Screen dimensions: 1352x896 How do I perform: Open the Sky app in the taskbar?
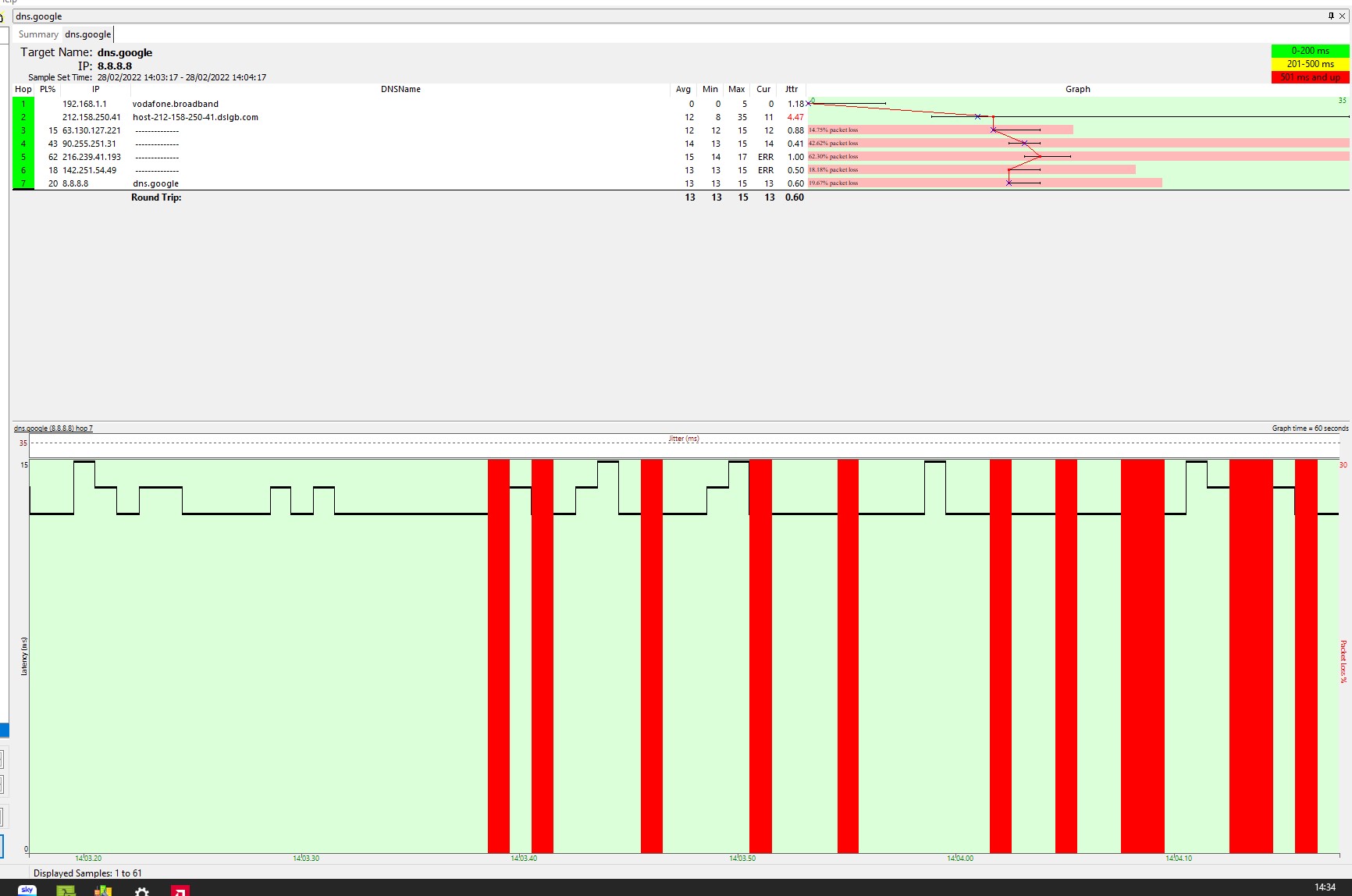pyautogui.click(x=27, y=890)
